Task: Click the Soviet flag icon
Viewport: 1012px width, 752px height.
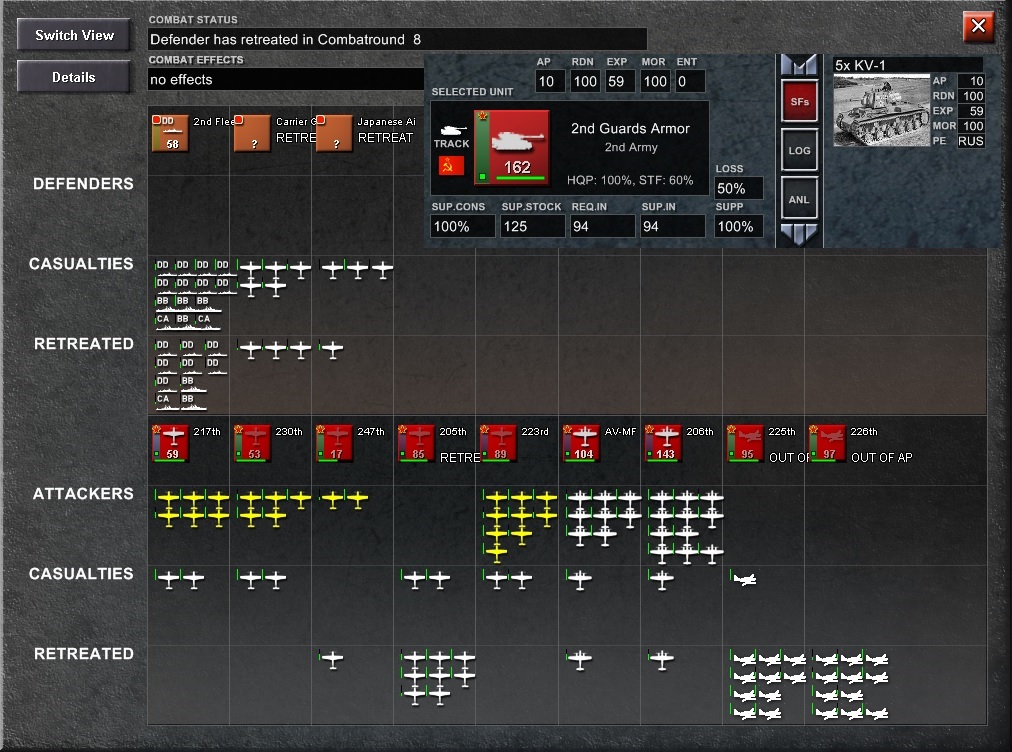Action: click(x=452, y=166)
